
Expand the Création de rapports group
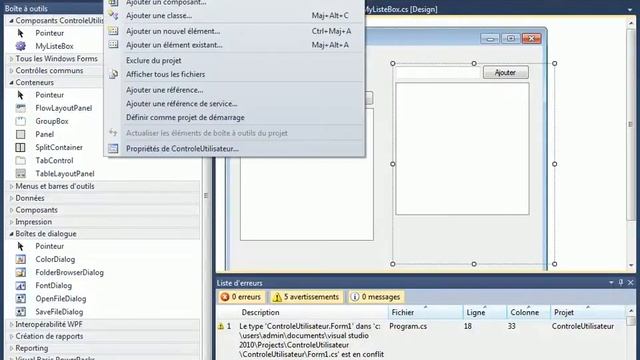11,336
